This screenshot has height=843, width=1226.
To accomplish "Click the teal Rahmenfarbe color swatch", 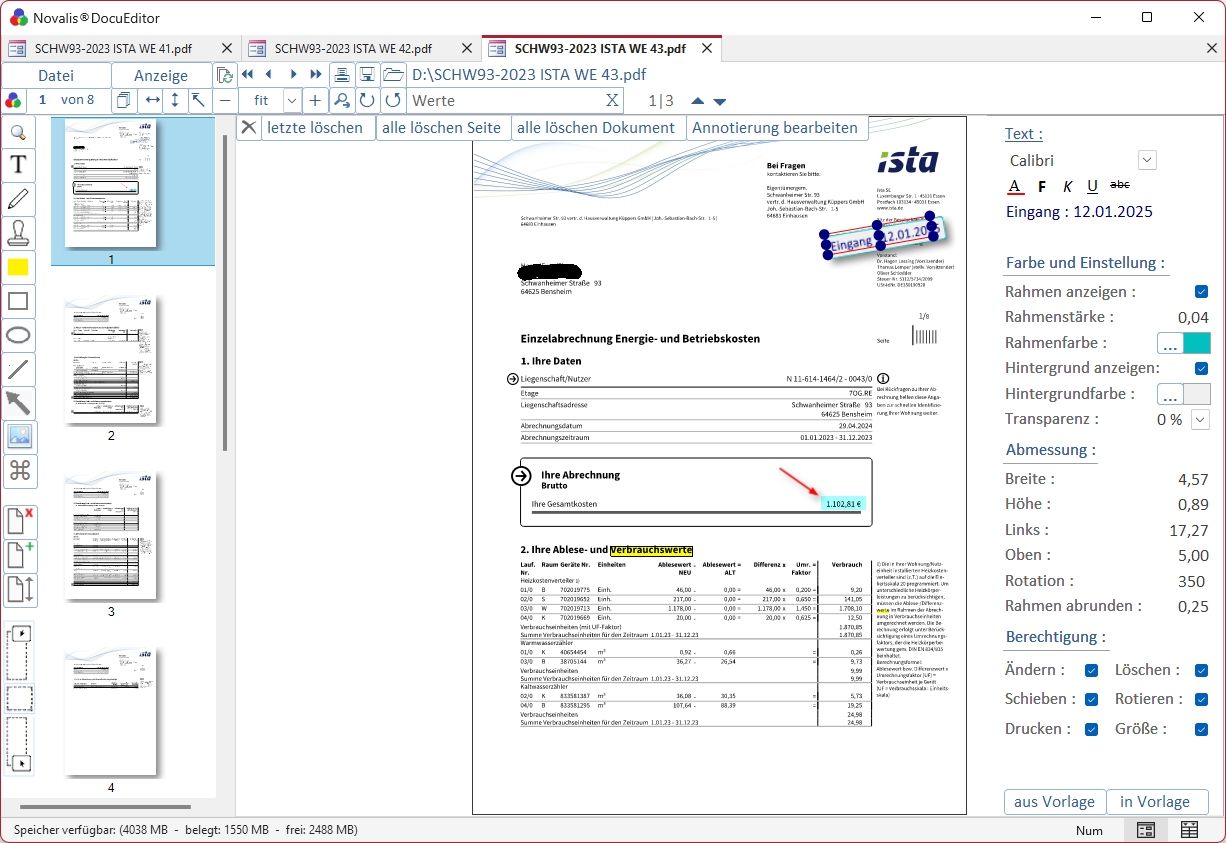I will [x=1196, y=343].
